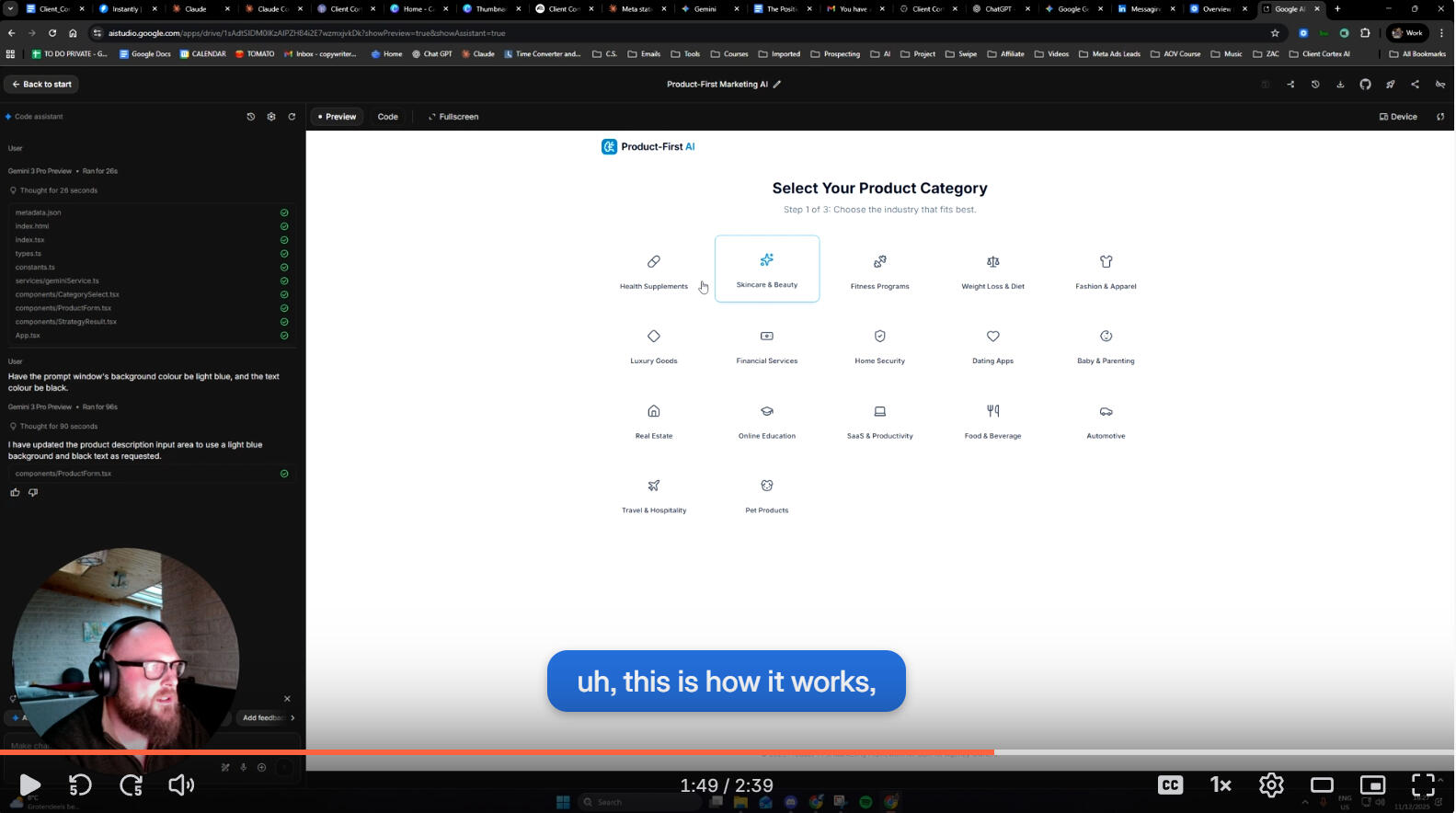The width and height of the screenshot is (1456, 813).
Task: Click the Back to start button
Action: point(41,85)
